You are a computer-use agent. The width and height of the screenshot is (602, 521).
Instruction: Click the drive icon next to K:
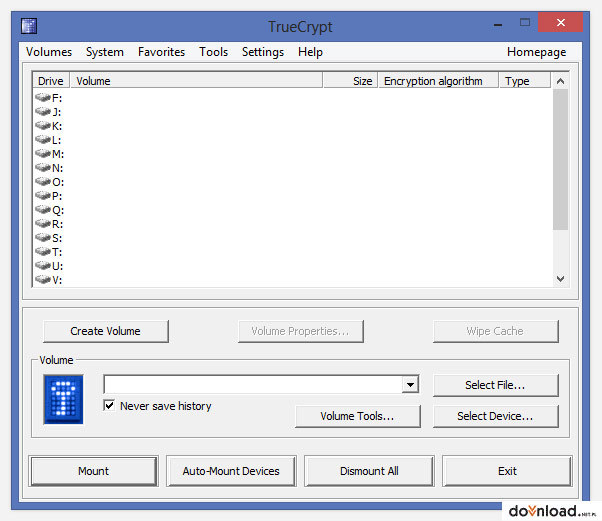(43, 126)
